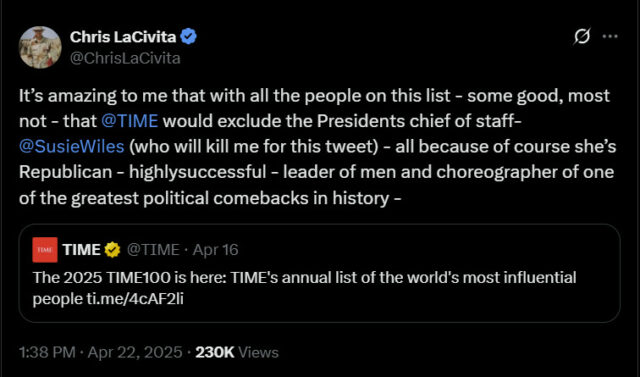
Task: Click the Apr 22, 2025 date
Action: pos(135,353)
